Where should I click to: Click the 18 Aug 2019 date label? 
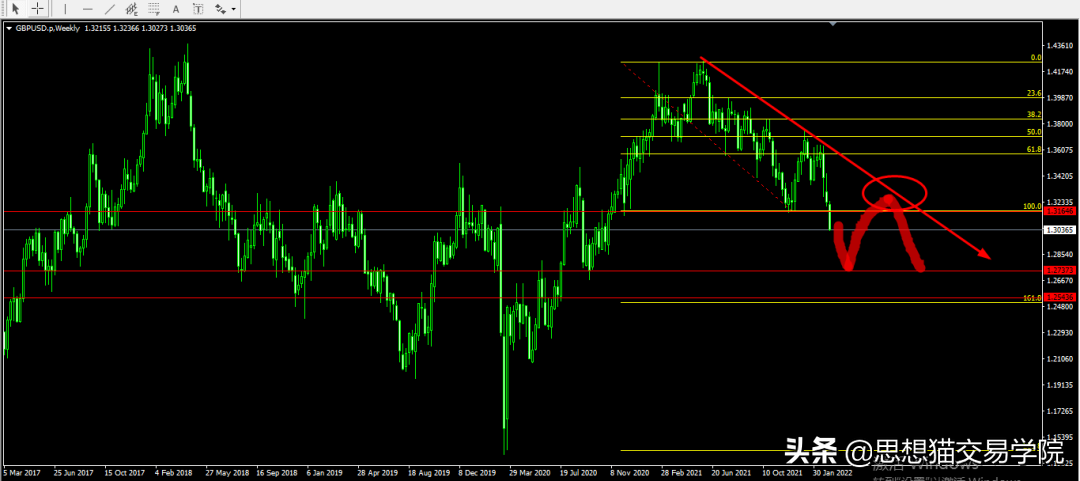pos(429,473)
